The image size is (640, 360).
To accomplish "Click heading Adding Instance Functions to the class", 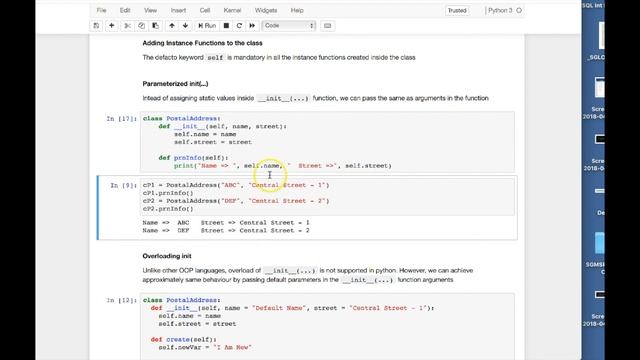I will (x=202, y=43).
